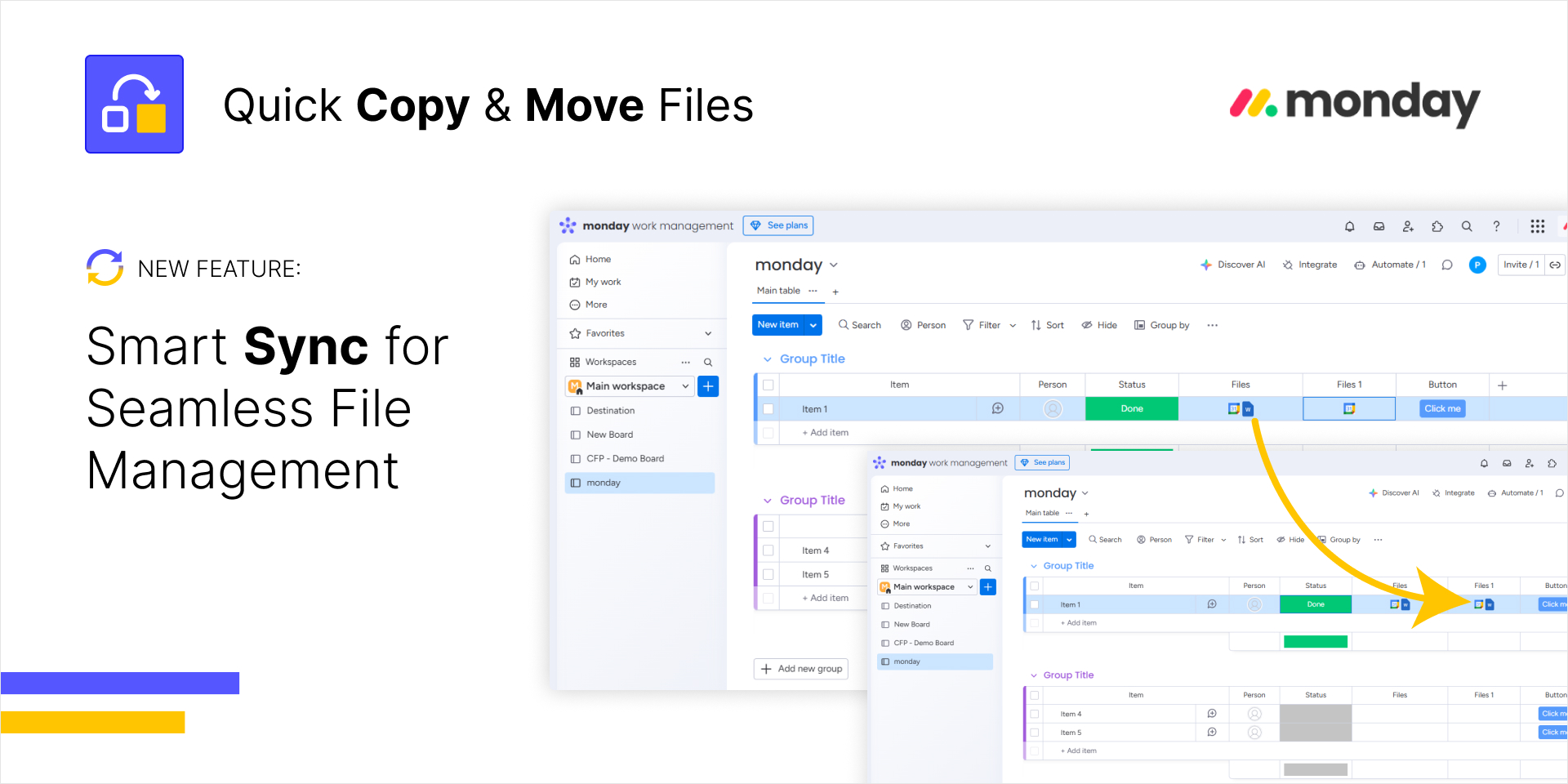Click the Click me button in back window
Image resolution: width=1568 pixels, height=784 pixels.
click(x=1442, y=408)
